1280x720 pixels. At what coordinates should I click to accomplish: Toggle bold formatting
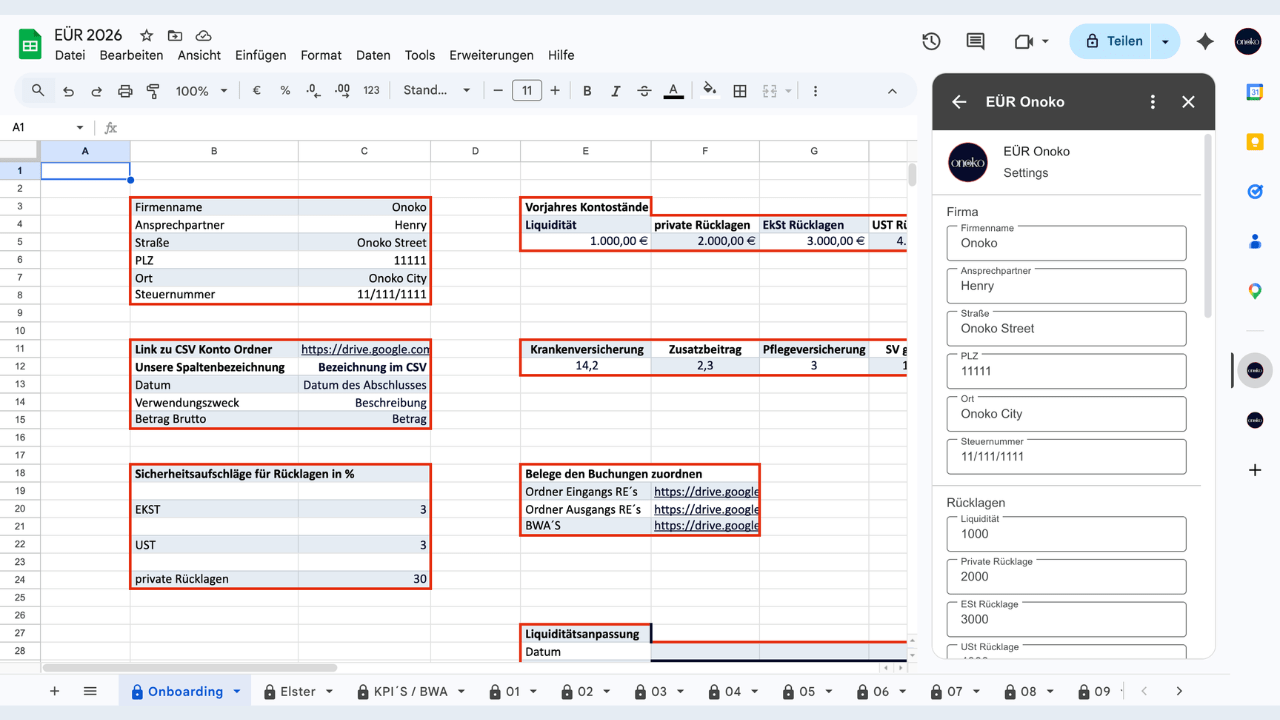[587, 91]
